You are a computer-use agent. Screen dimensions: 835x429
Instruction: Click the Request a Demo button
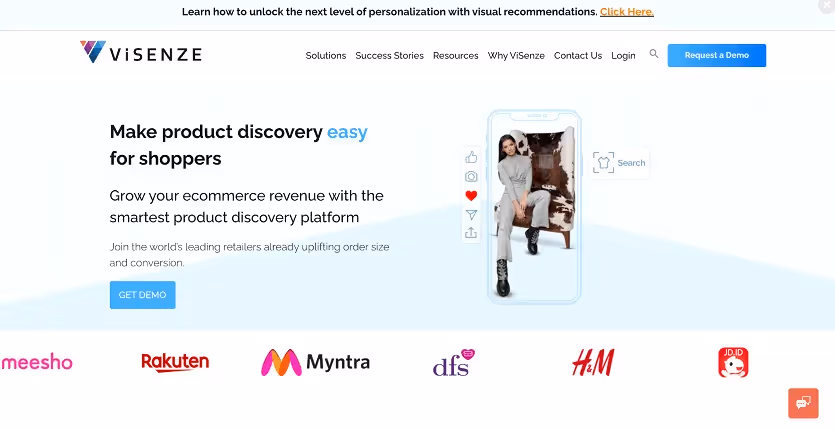pyautogui.click(x=717, y=55)
